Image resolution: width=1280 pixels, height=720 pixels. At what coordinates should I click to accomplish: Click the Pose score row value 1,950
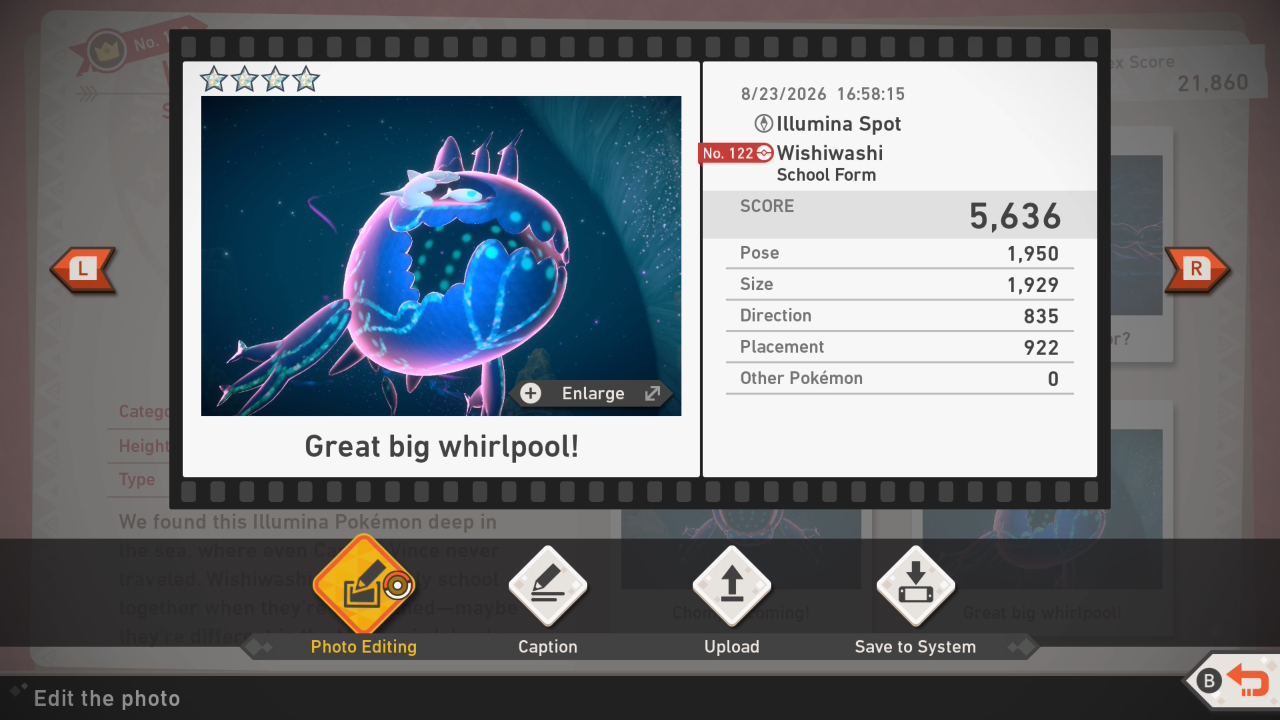tap(1033, 254)
